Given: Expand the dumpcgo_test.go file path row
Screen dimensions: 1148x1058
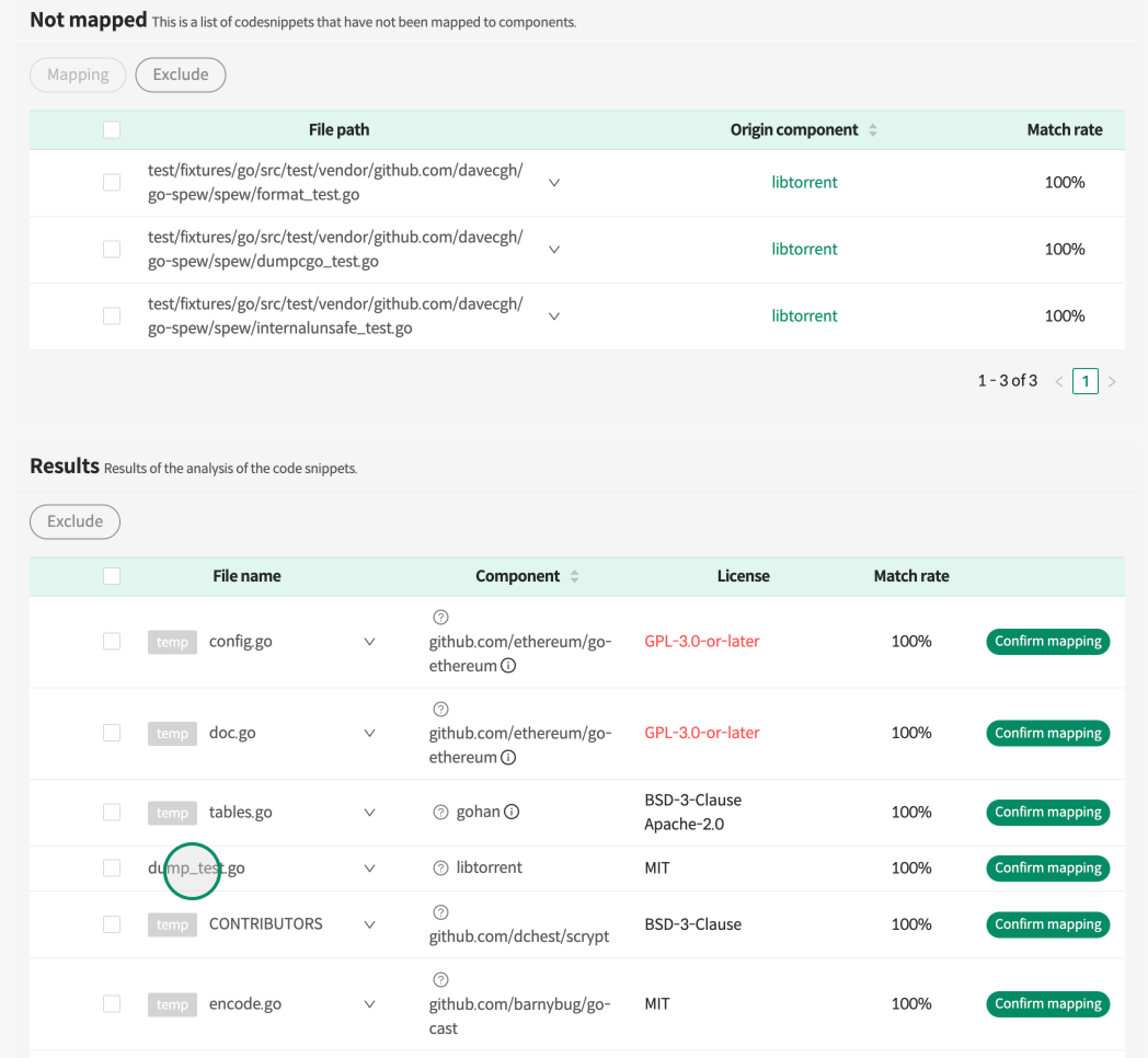Looking at the screenshot, I should [554, 250].
